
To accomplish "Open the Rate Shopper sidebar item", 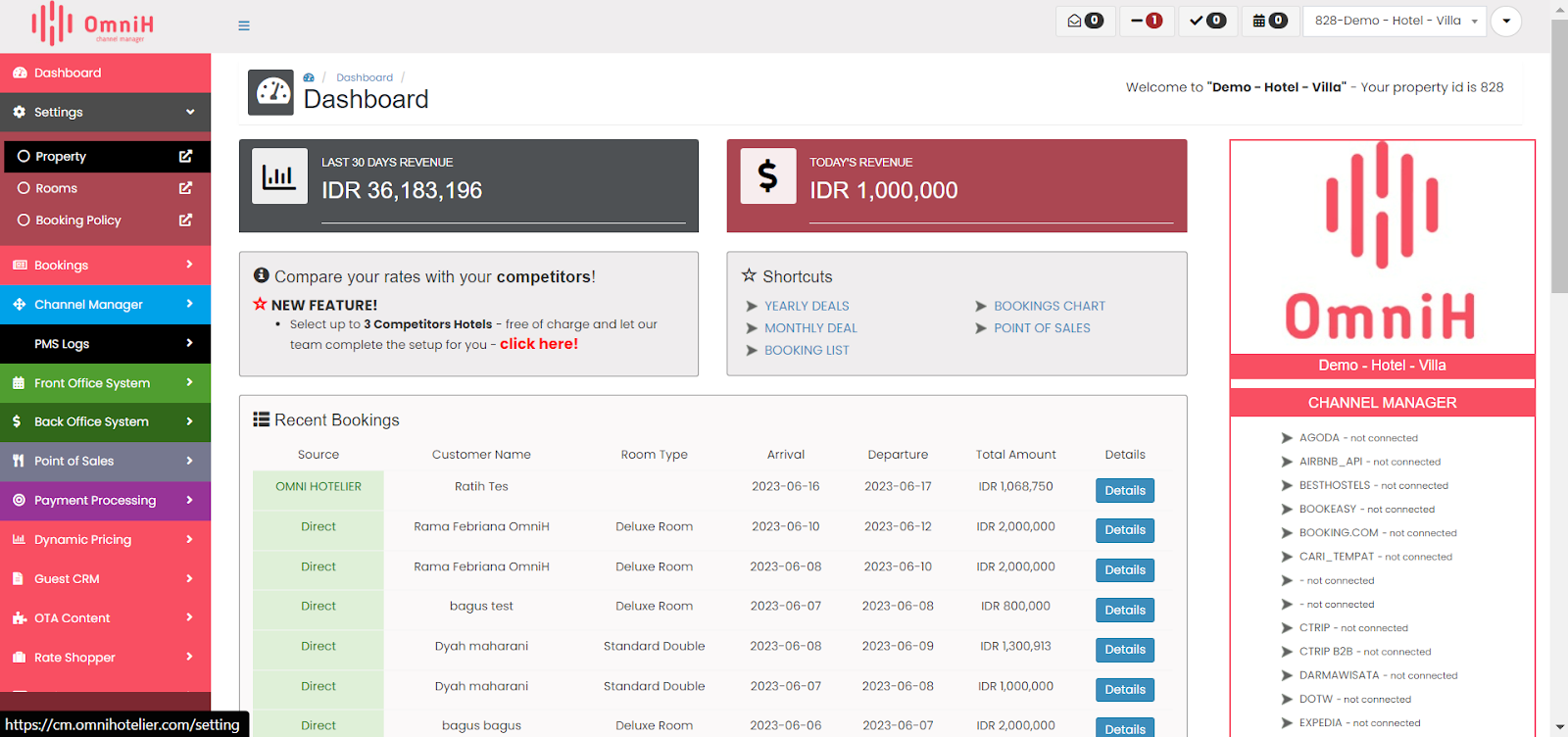I will pos(105,657).
